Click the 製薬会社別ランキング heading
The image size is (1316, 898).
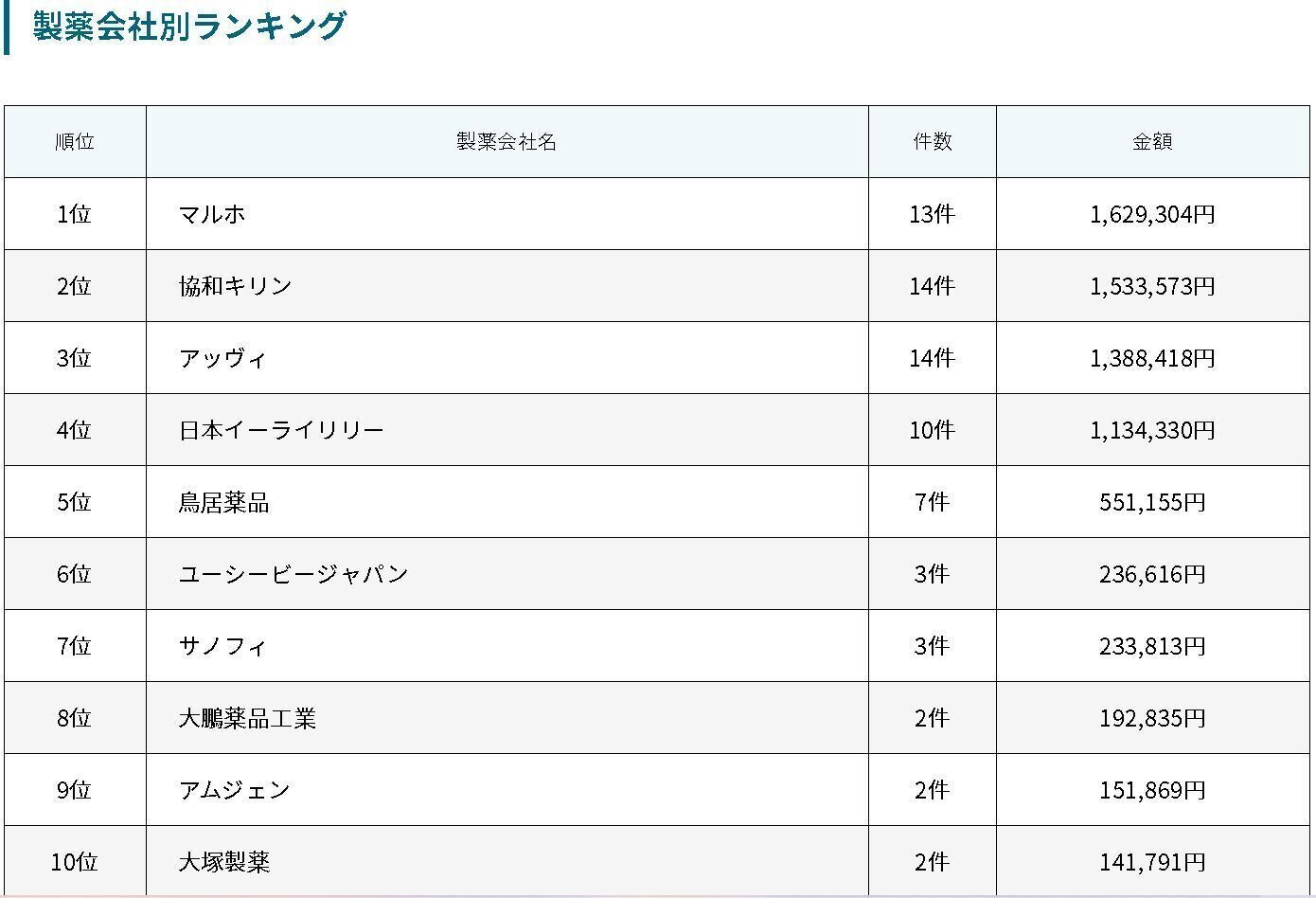coord(189,27)
